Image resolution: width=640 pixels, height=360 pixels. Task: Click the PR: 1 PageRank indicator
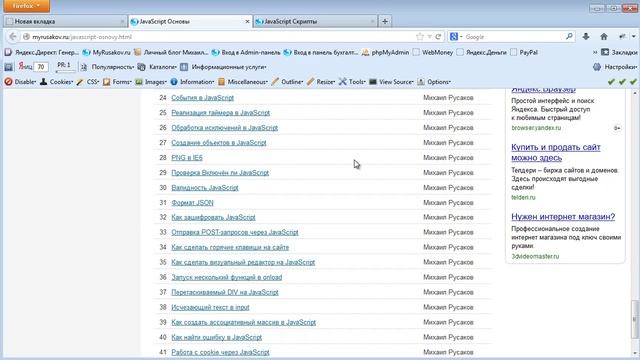(64, 66)
